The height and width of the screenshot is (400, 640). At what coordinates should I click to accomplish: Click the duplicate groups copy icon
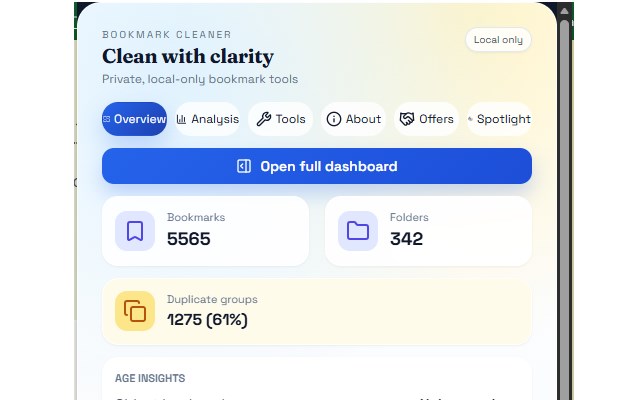[135, 311]
